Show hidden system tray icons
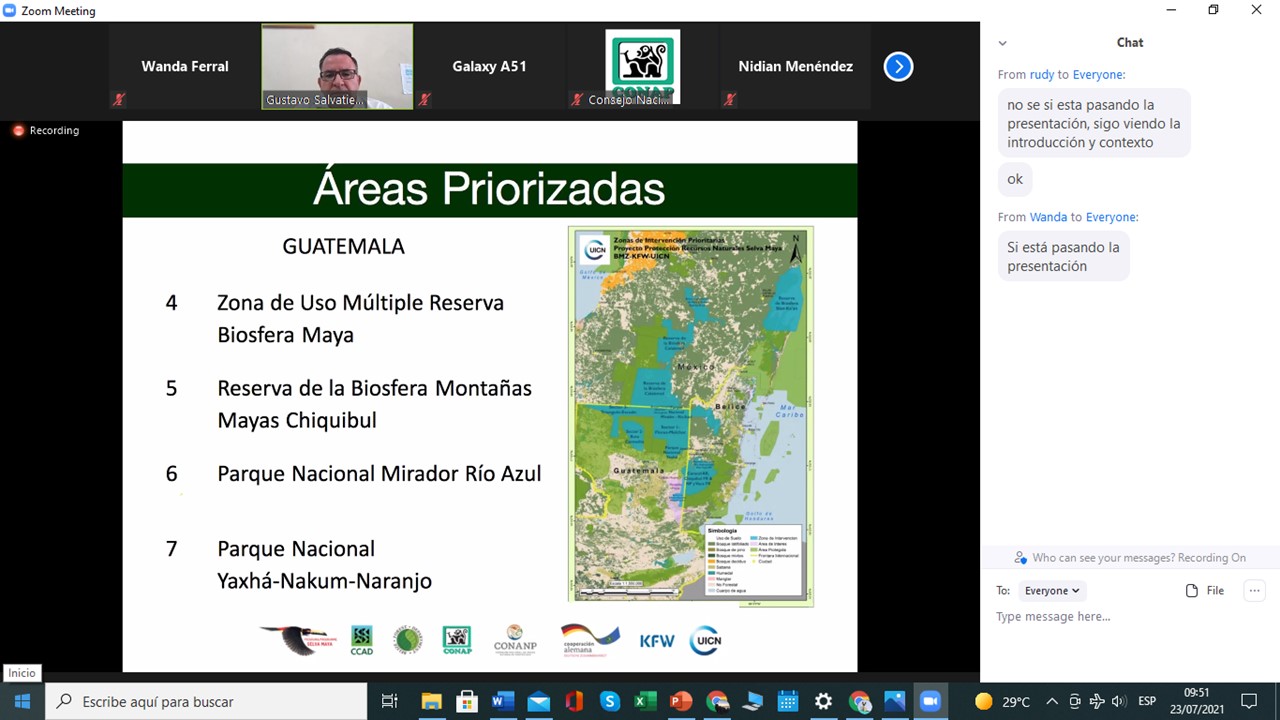The height and width of the screenshot is (720, 1280). point(1051,701)
